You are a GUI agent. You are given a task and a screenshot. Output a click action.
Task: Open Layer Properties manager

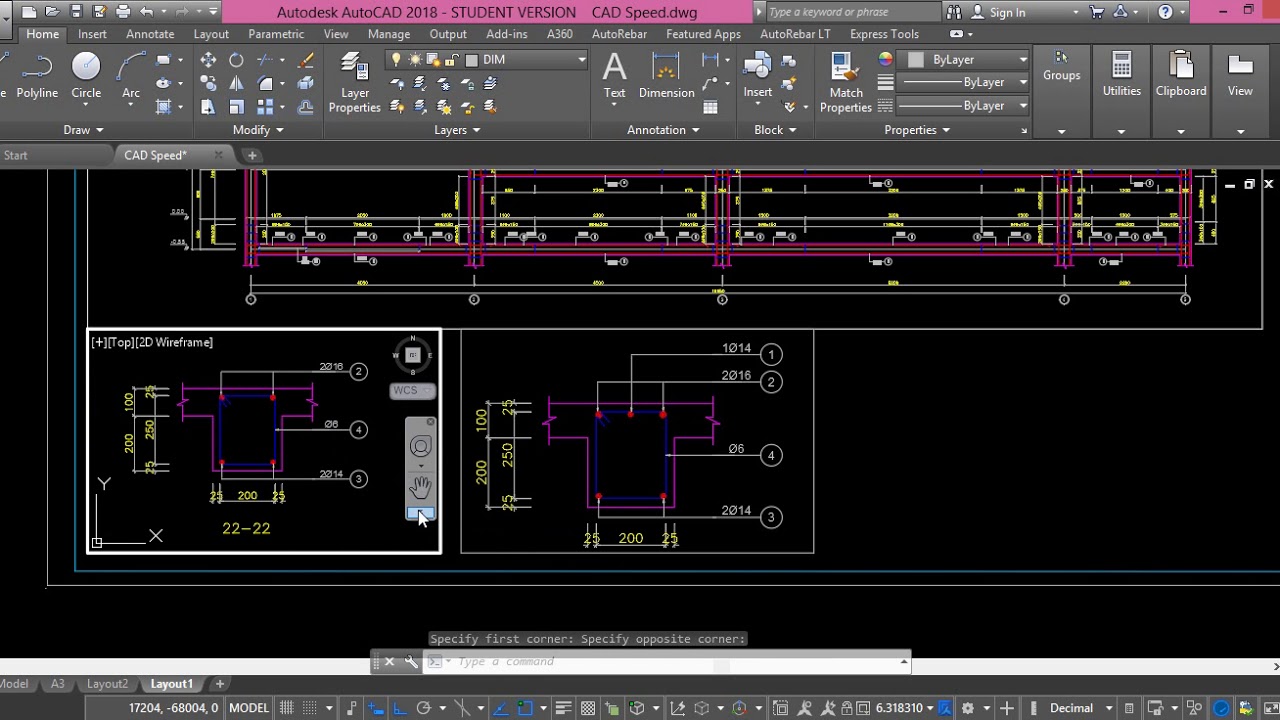pyautogui.click(x=355, y=83)
